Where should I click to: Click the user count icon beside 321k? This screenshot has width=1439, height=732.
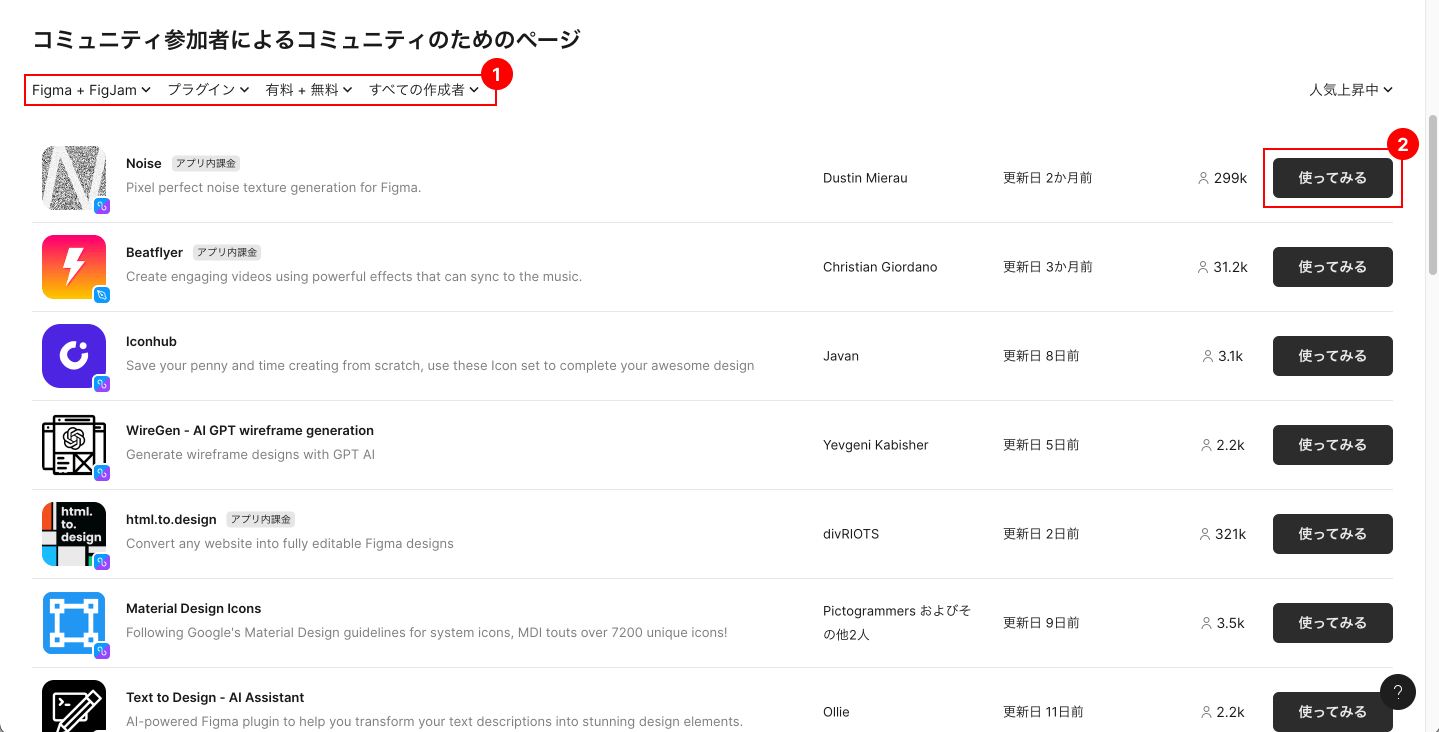[x=1204, y=534]
